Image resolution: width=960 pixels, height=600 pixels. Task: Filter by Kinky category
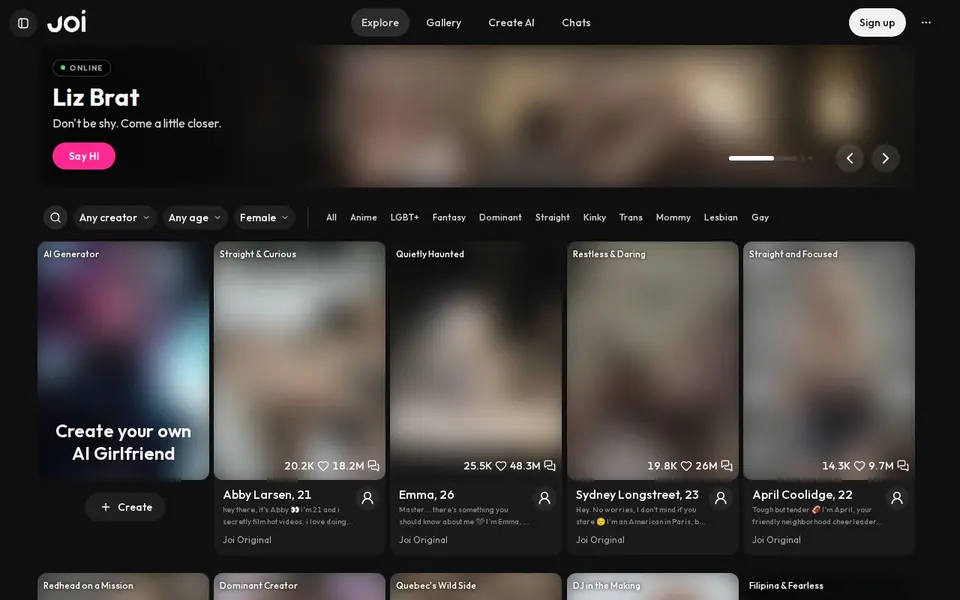tap(594, 217)
